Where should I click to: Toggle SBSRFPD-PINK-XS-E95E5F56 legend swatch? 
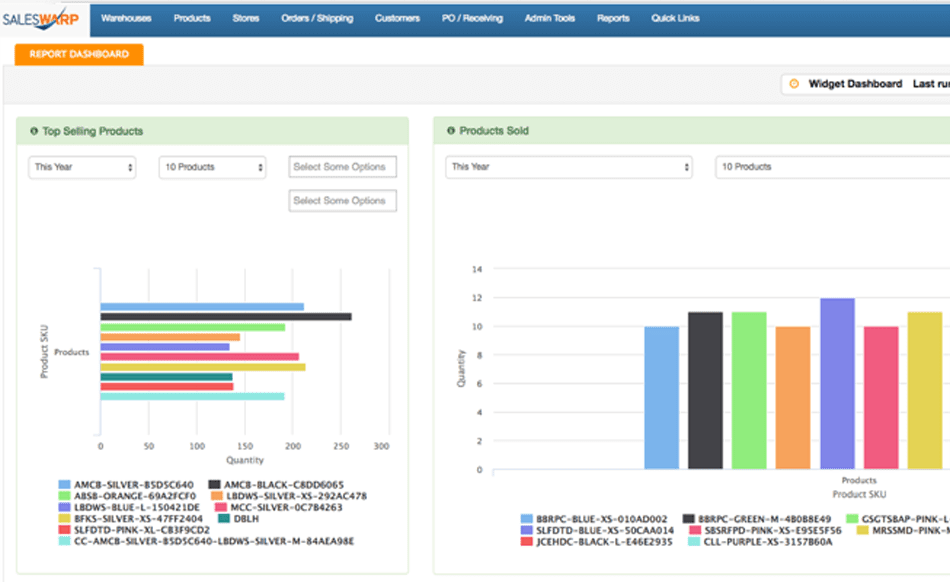[695, 530]
